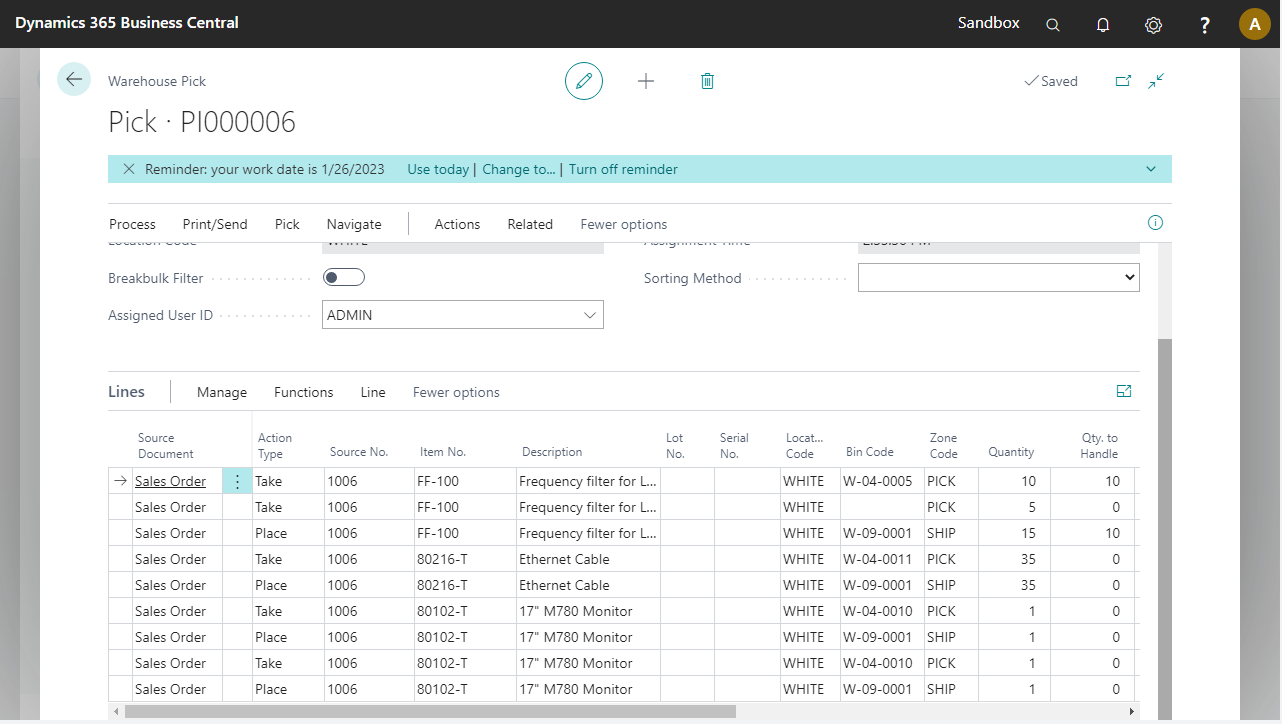
Task: Collapse the page with the shrink arrows icon
Action: tap(1156, 81)
